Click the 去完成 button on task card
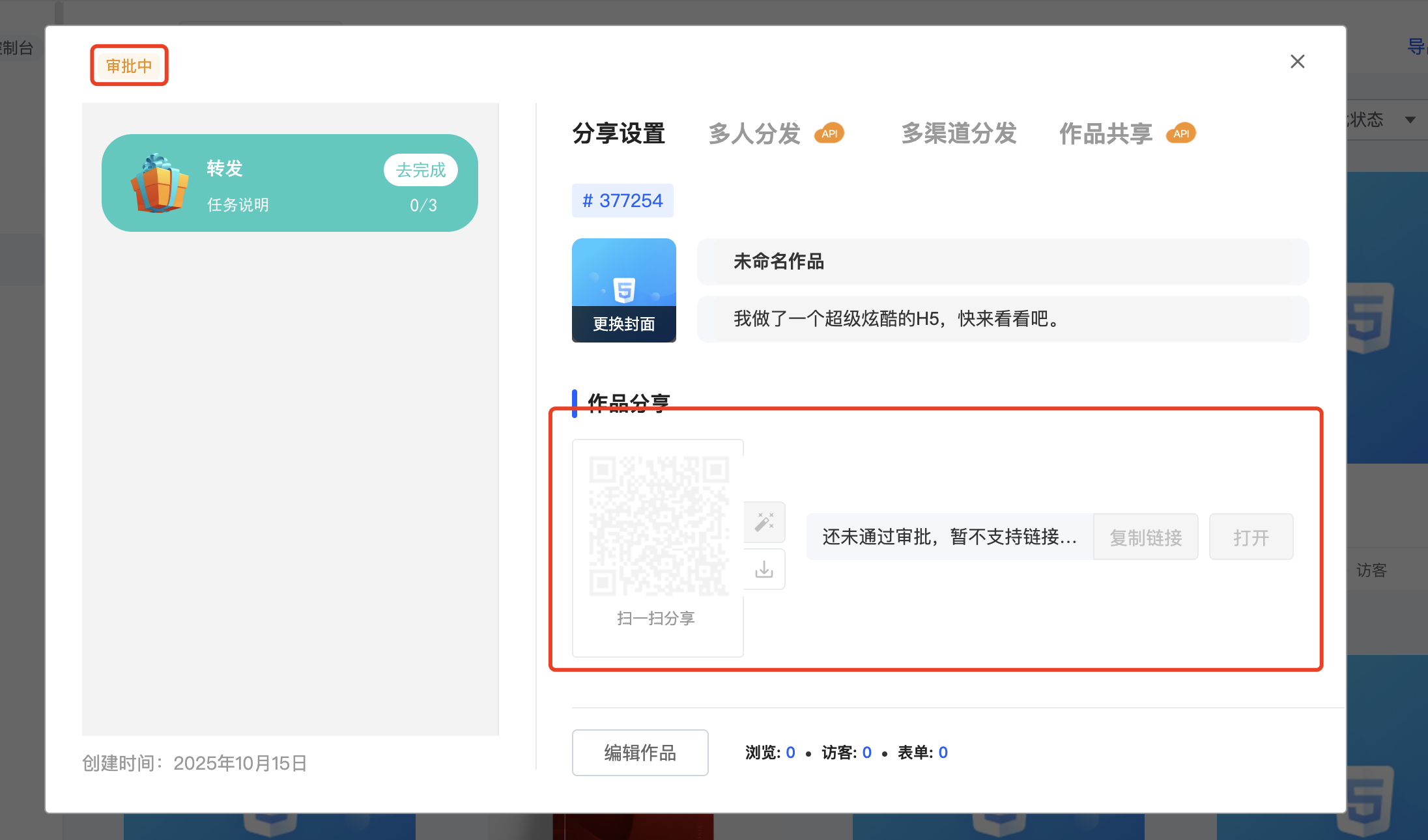This screenshot has width=1428, height=840. pyautogui.click(x=420, y=170)
